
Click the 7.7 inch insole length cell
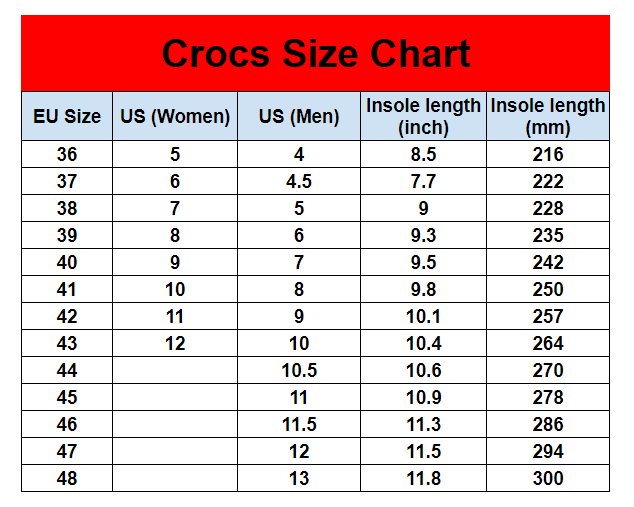[x=423, y=182]
